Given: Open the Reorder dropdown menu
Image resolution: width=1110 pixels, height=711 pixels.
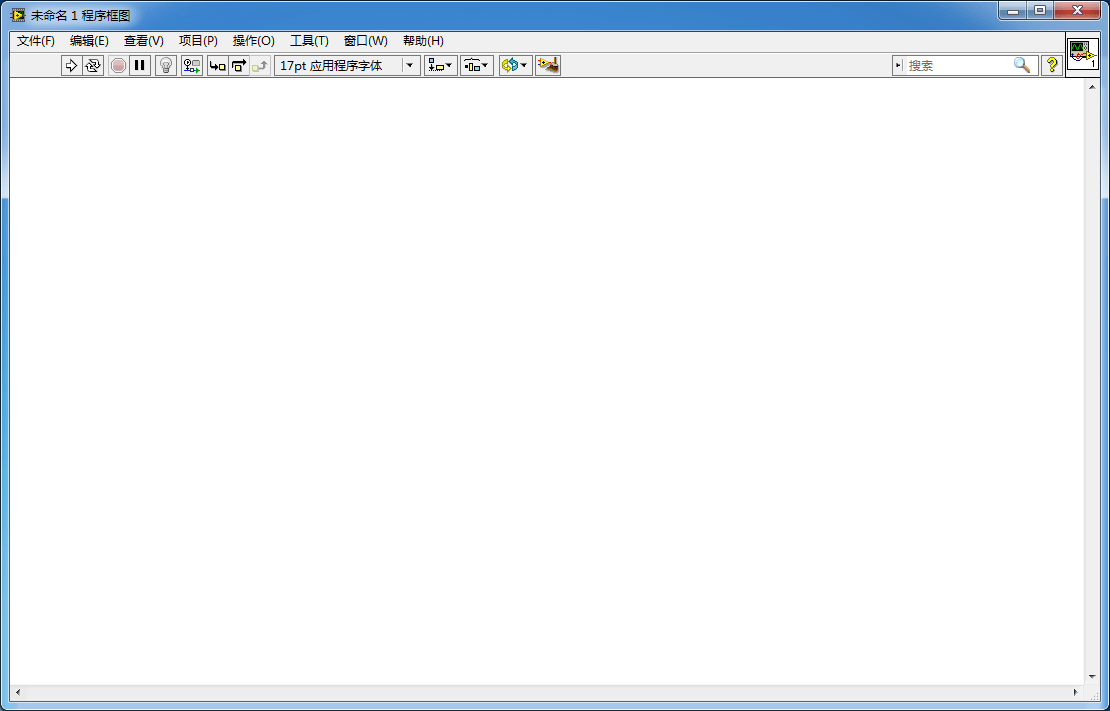Looking at the screenshot, I should click(x=515, y=65).
